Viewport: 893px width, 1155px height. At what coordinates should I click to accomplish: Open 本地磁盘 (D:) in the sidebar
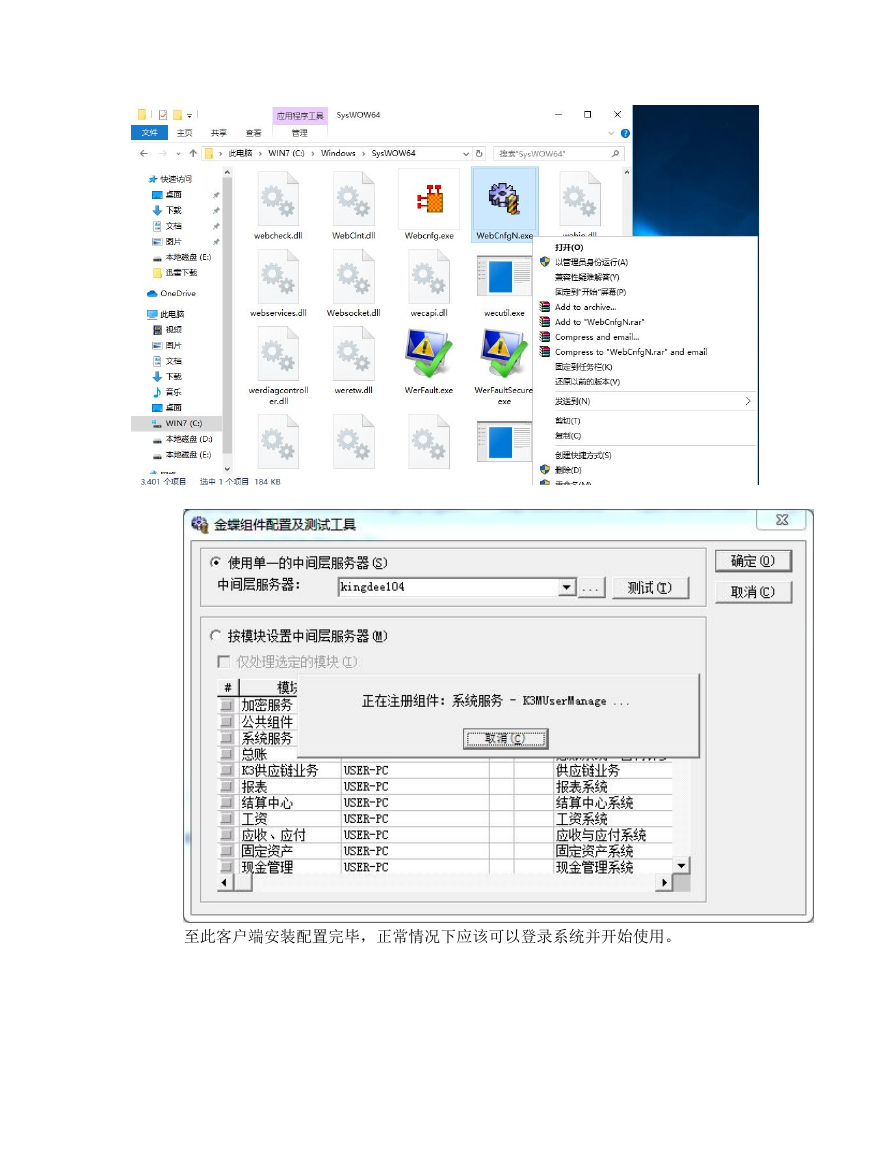click(182, 439)
